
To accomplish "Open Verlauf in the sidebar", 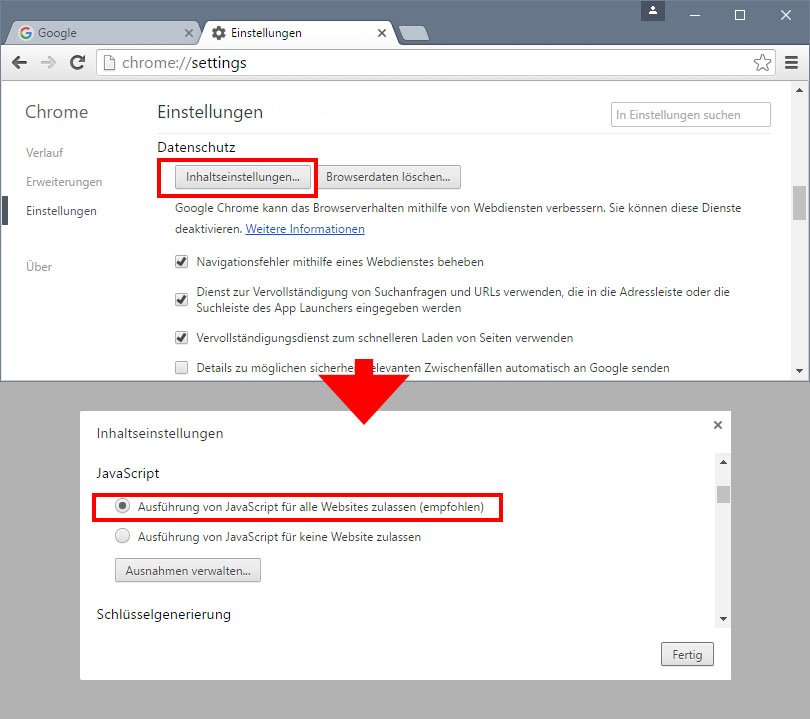I will click(x=44, y=152).
